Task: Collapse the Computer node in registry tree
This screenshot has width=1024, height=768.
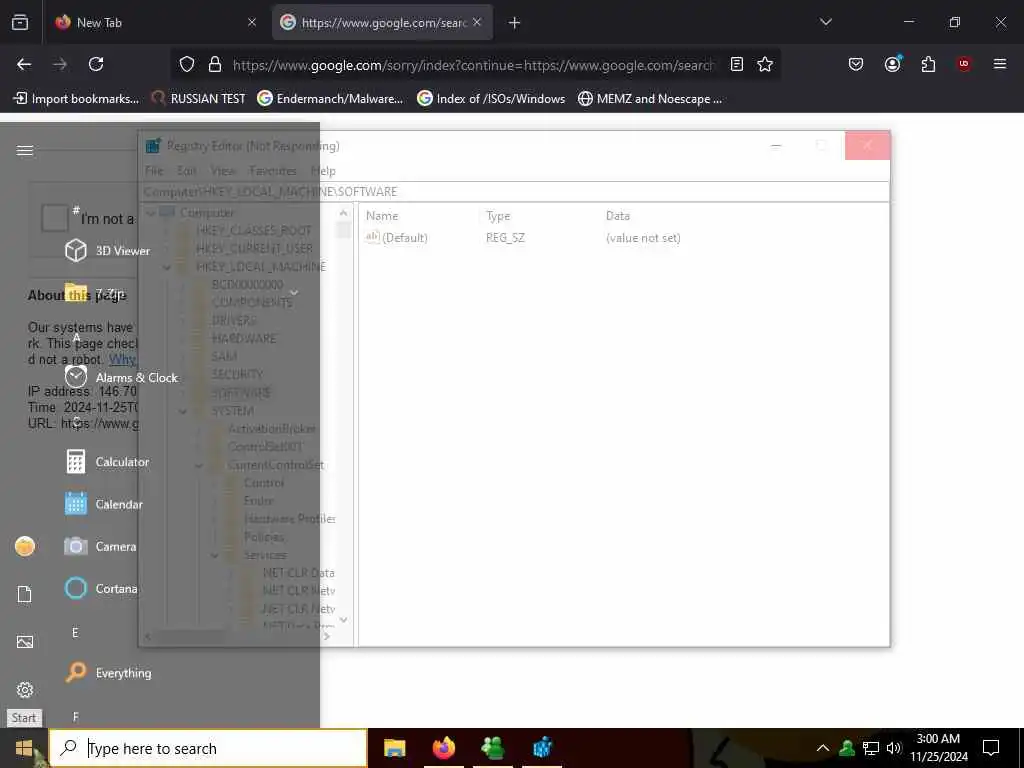Action: 150,213
